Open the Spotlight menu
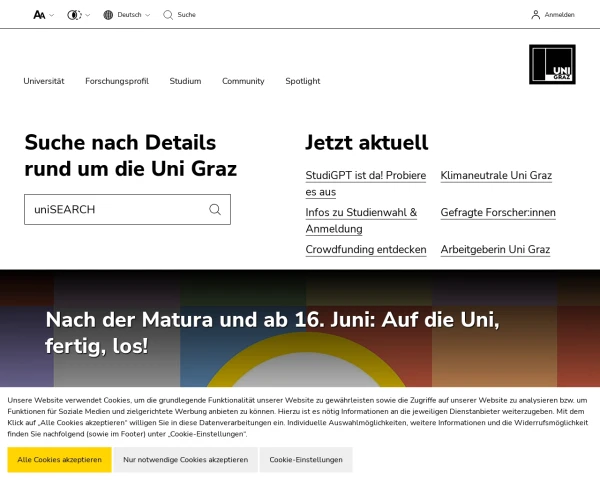 pyautogui.click(x=303, y=81)
